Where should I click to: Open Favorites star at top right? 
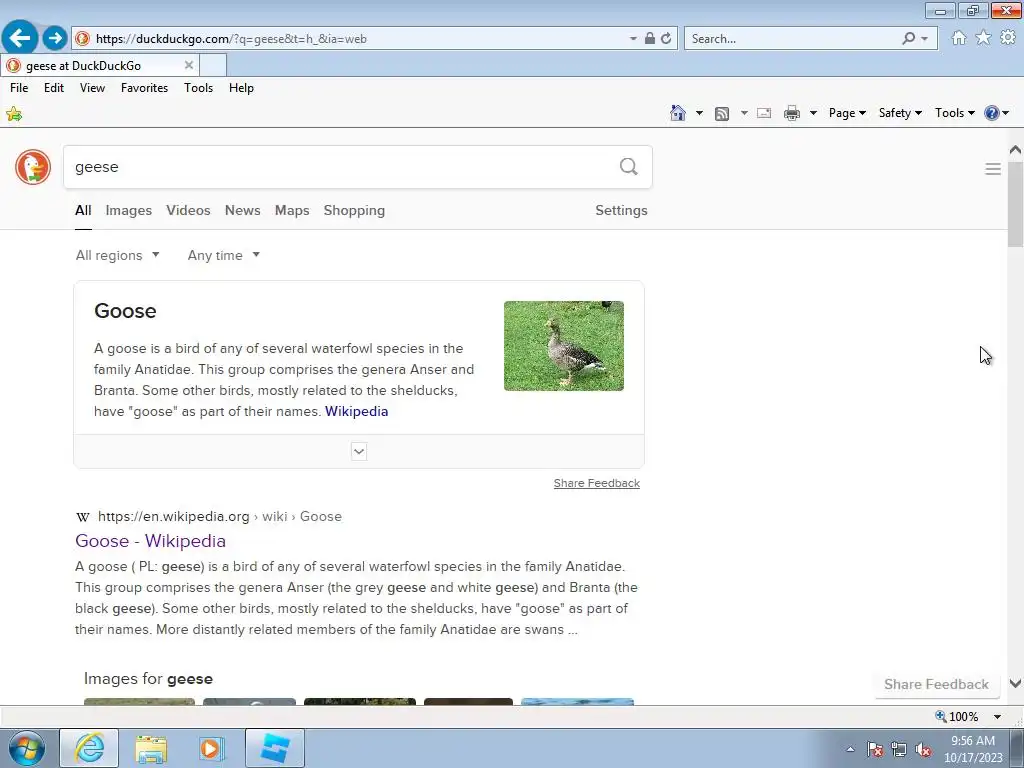click(x=983, y=38)
